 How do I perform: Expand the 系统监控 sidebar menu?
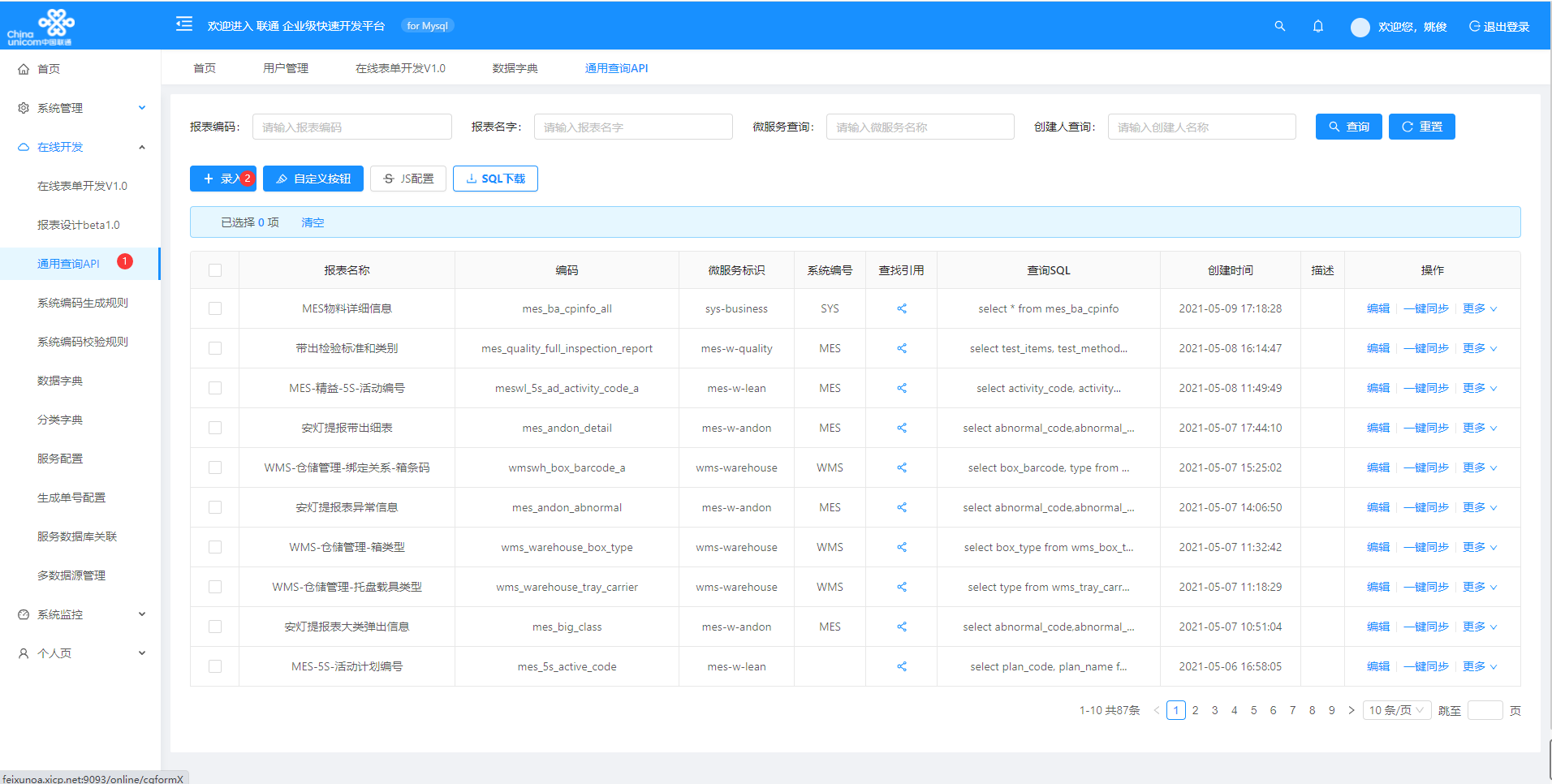pos(80,614)
